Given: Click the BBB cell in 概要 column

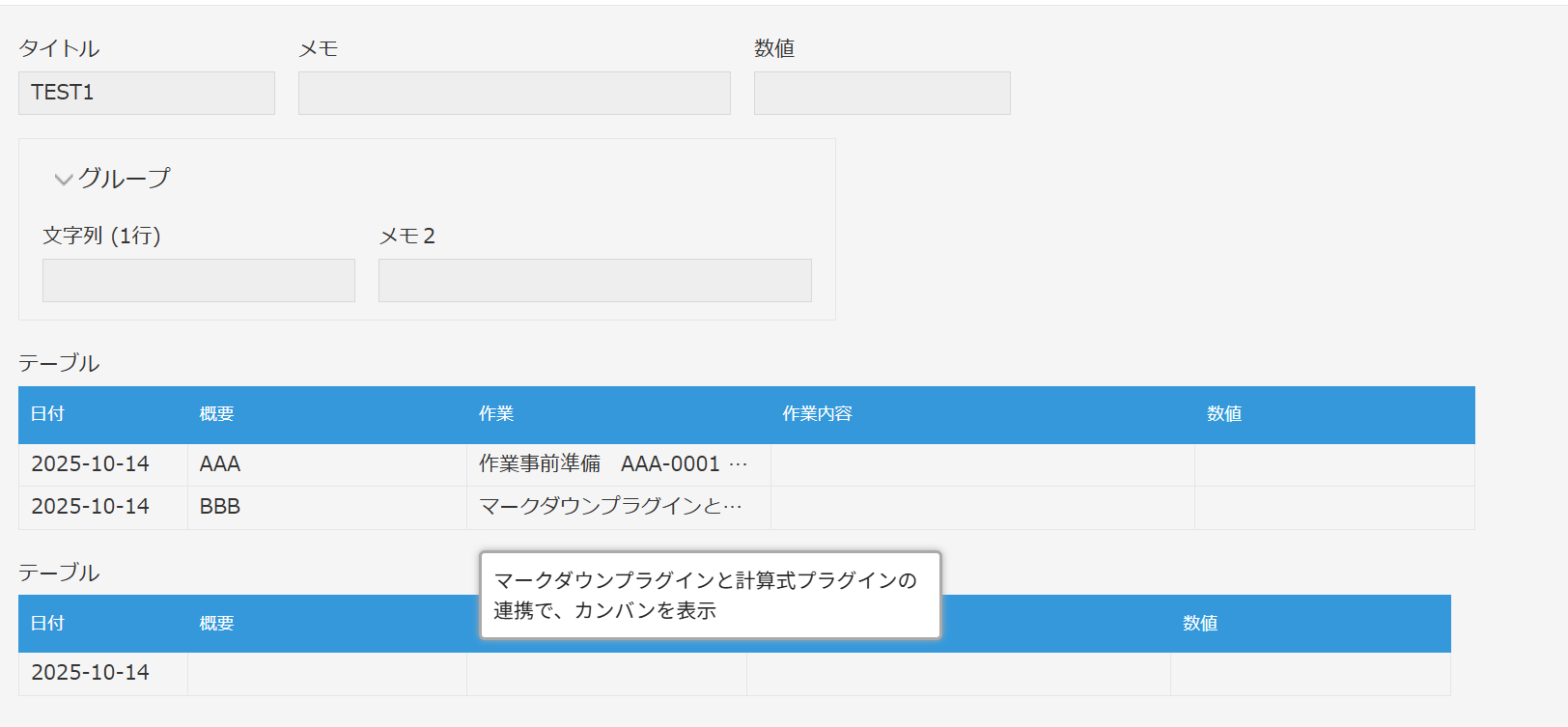Looking at the screenshot, I should tap(220, 507).
